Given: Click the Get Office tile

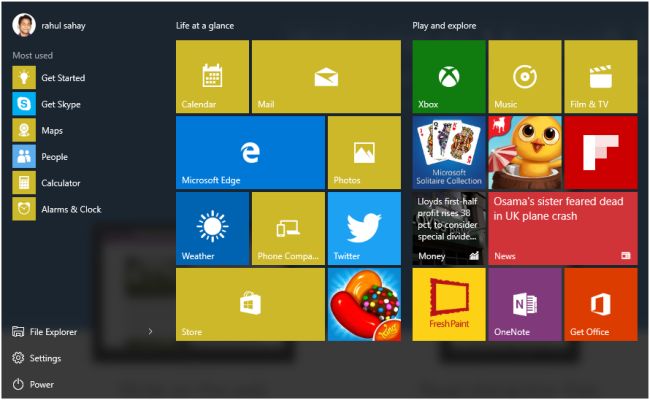Looking at the screenshot, I should pos(601,304).
